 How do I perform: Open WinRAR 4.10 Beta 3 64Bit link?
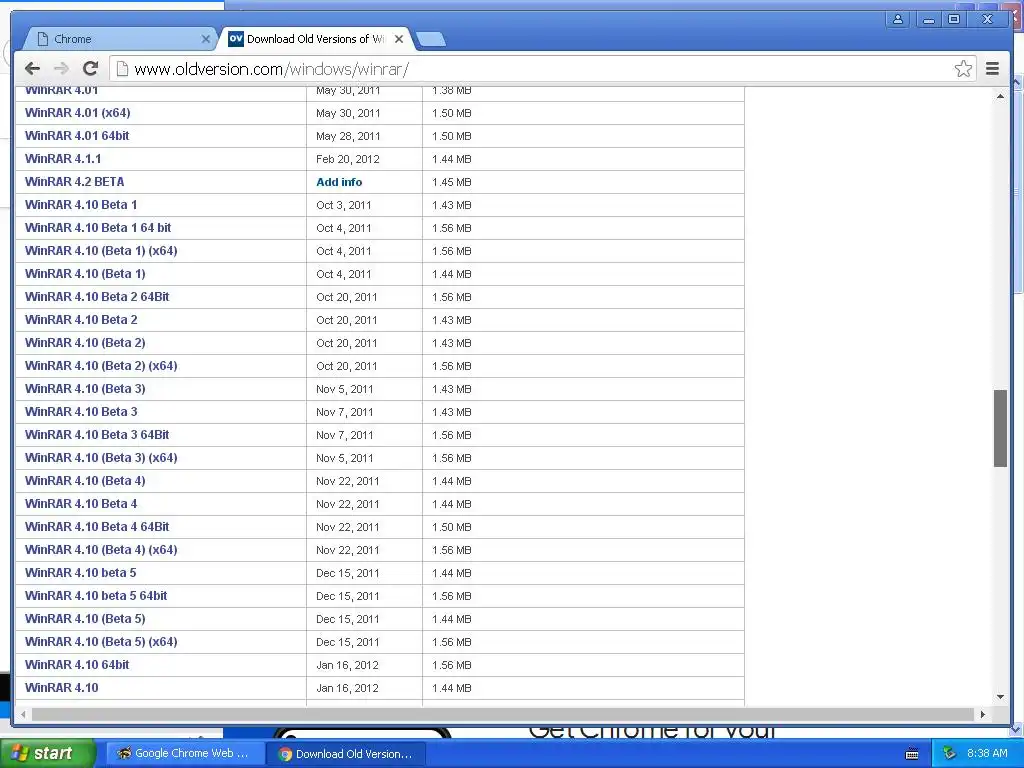click(x=97, y=434)
